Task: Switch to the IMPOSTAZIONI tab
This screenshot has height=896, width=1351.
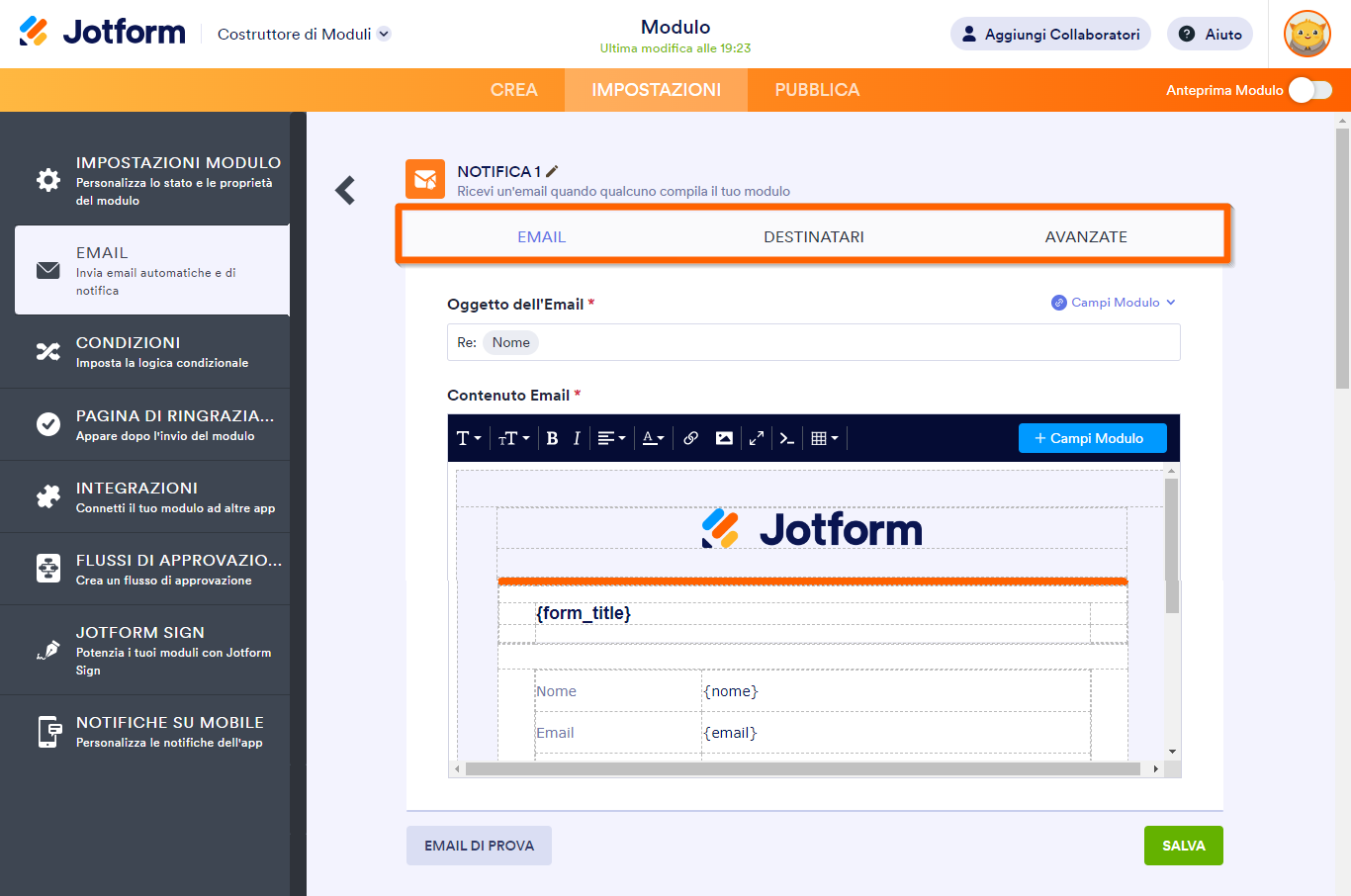Action: coord(656,90)
